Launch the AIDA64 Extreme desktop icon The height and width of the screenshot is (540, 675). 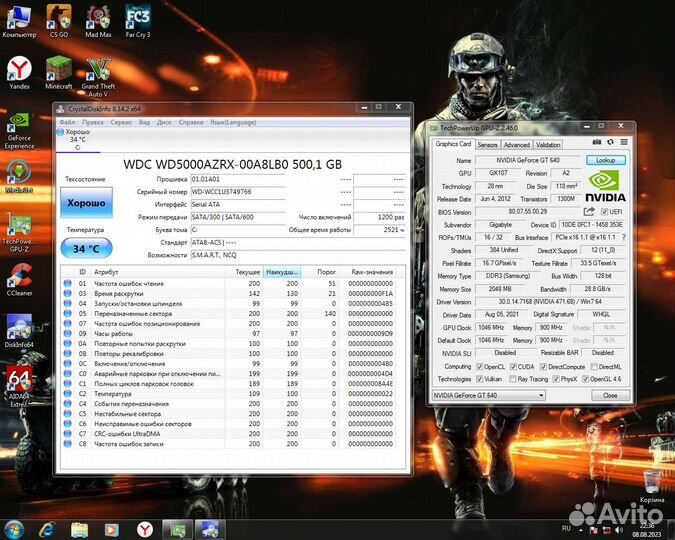coord(19,387)
